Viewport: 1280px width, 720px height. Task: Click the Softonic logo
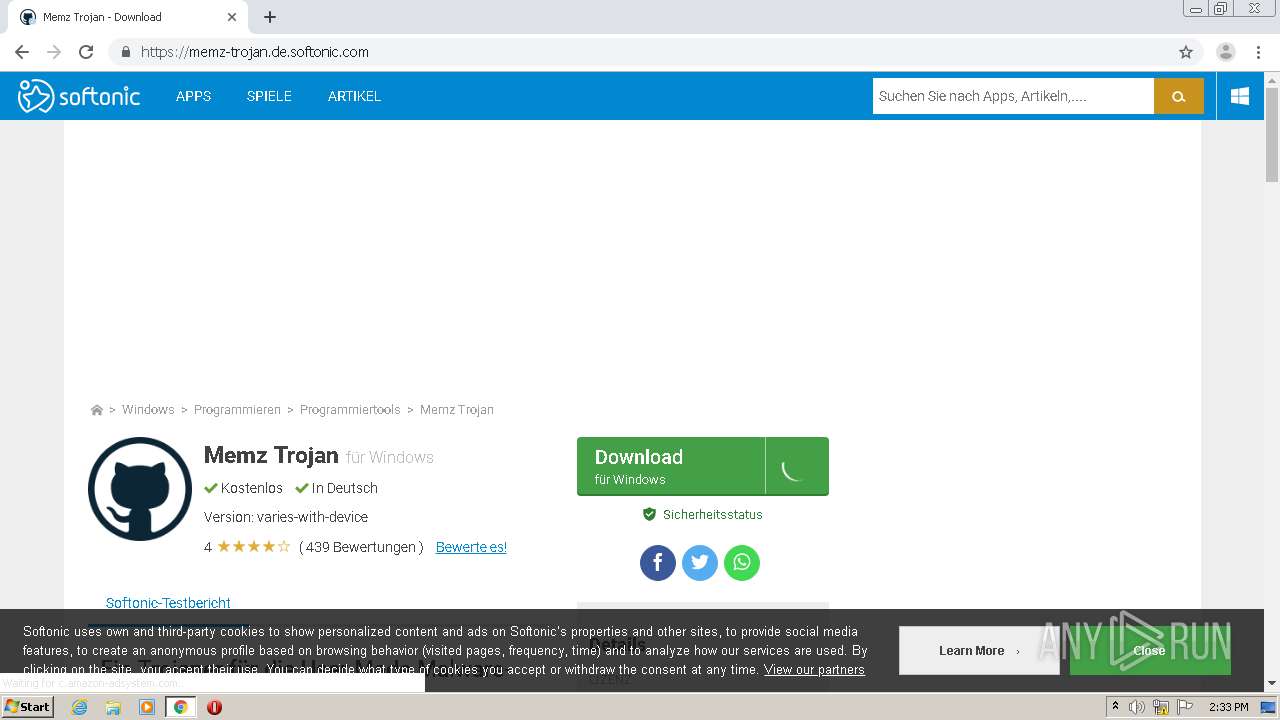pyautogui.click(x=79, y=96)
